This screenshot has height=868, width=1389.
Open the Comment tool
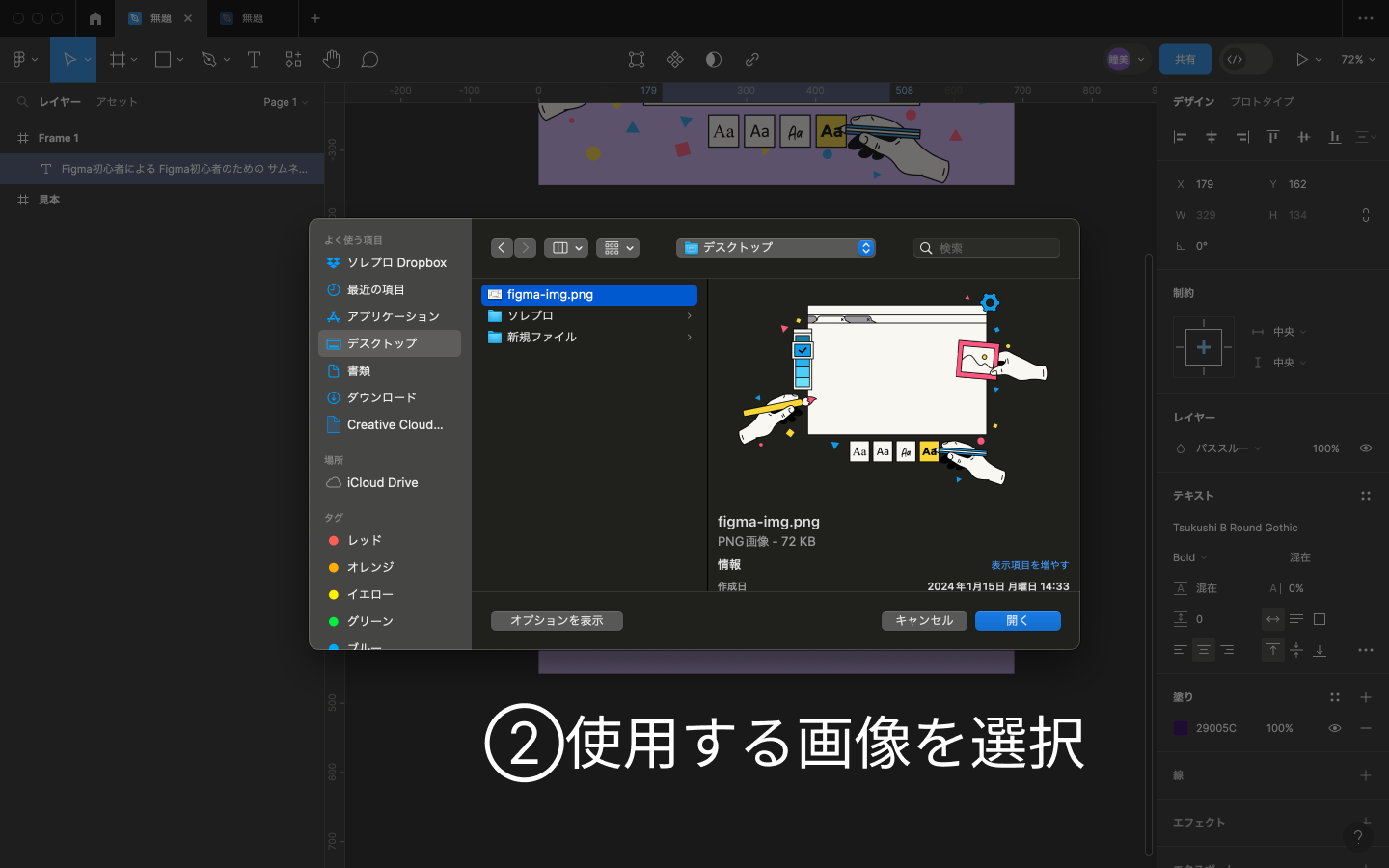(x=369, y=60)
